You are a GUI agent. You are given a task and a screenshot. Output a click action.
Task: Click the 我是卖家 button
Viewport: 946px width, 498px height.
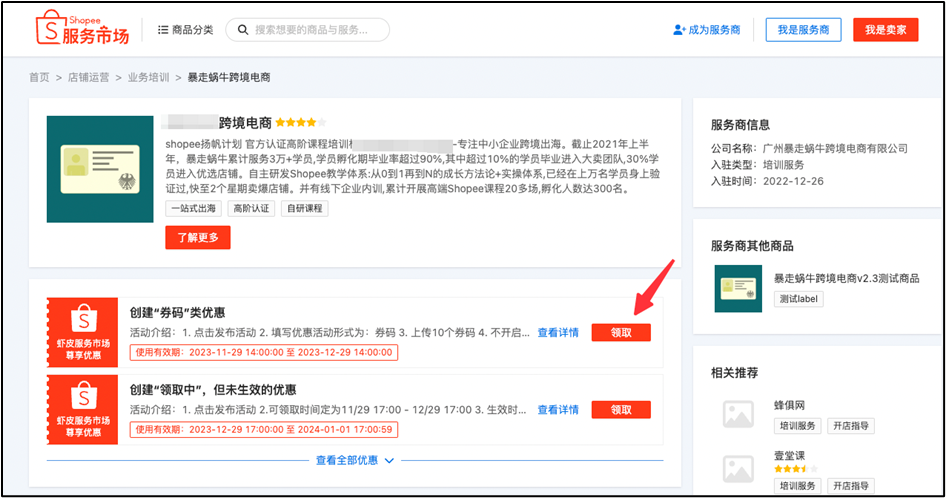point(885,30)
